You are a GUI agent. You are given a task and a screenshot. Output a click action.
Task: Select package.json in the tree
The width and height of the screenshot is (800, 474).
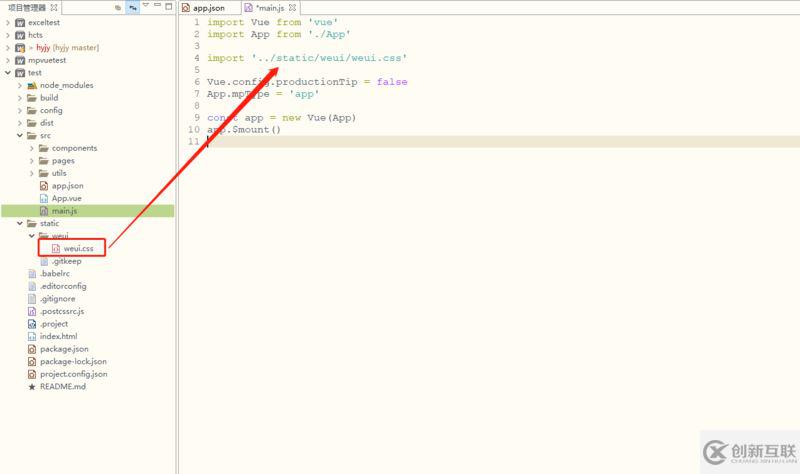click(64, 349)
